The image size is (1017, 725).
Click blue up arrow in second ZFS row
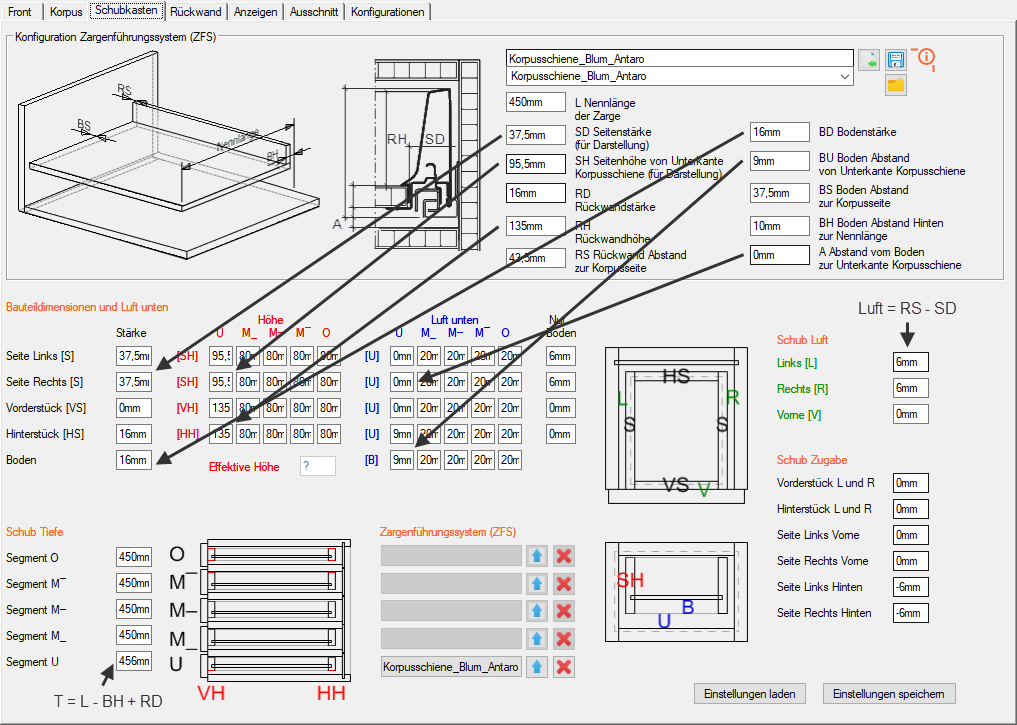point(536,584)
